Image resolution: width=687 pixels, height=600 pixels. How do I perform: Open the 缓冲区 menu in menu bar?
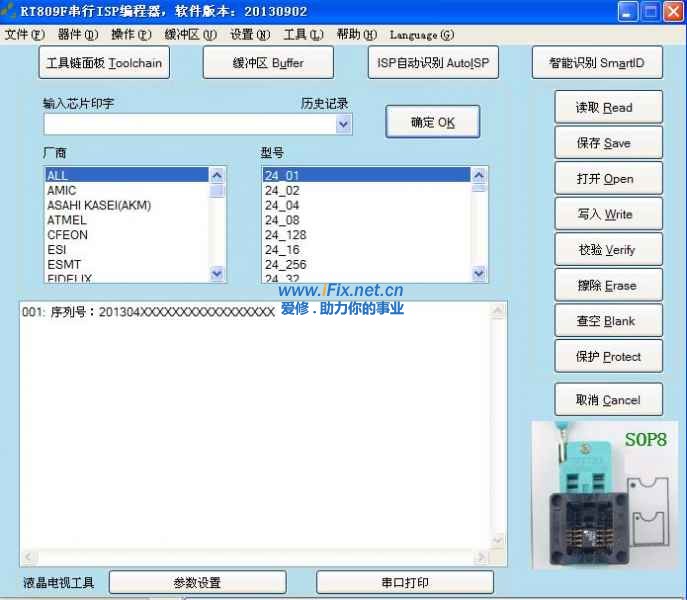[190, 34]
